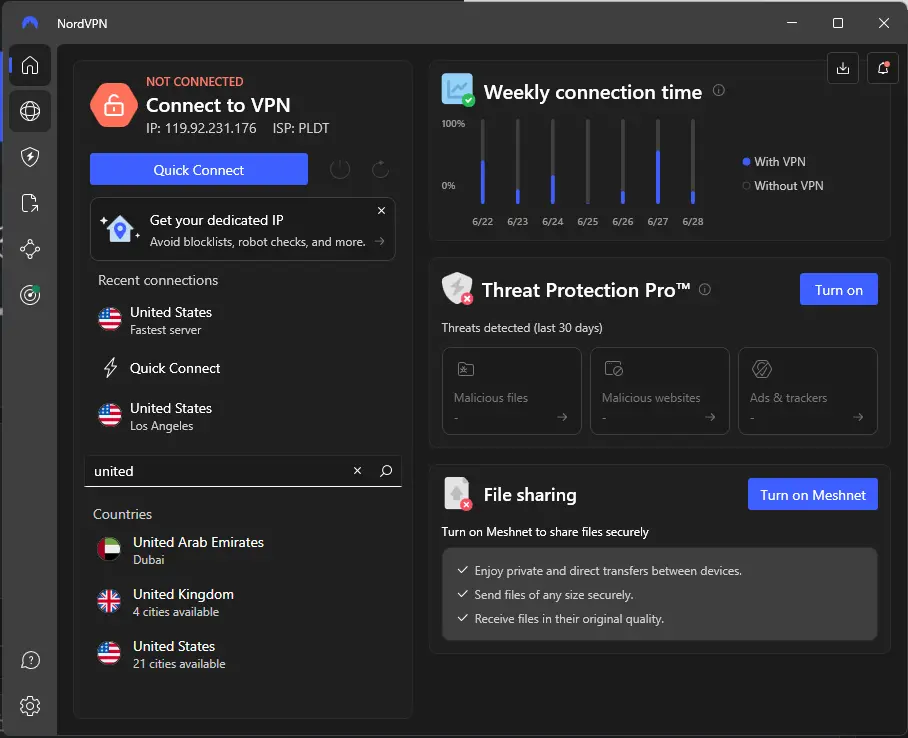
Task: Clear the 'united' search text
Action: [x=357, y=471]
